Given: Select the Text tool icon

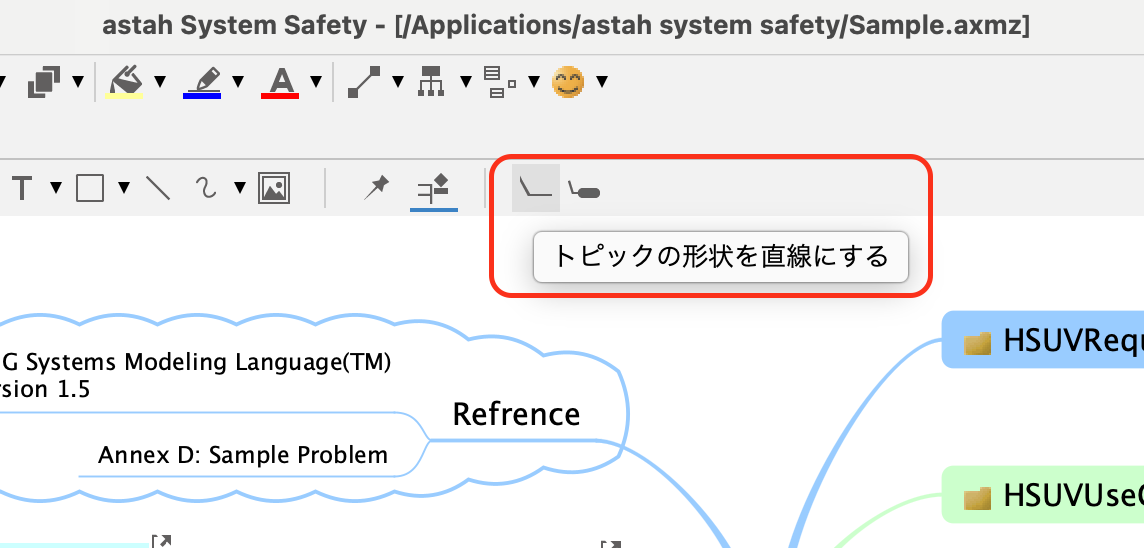Looking at the screenshot, I should (22, 188).
